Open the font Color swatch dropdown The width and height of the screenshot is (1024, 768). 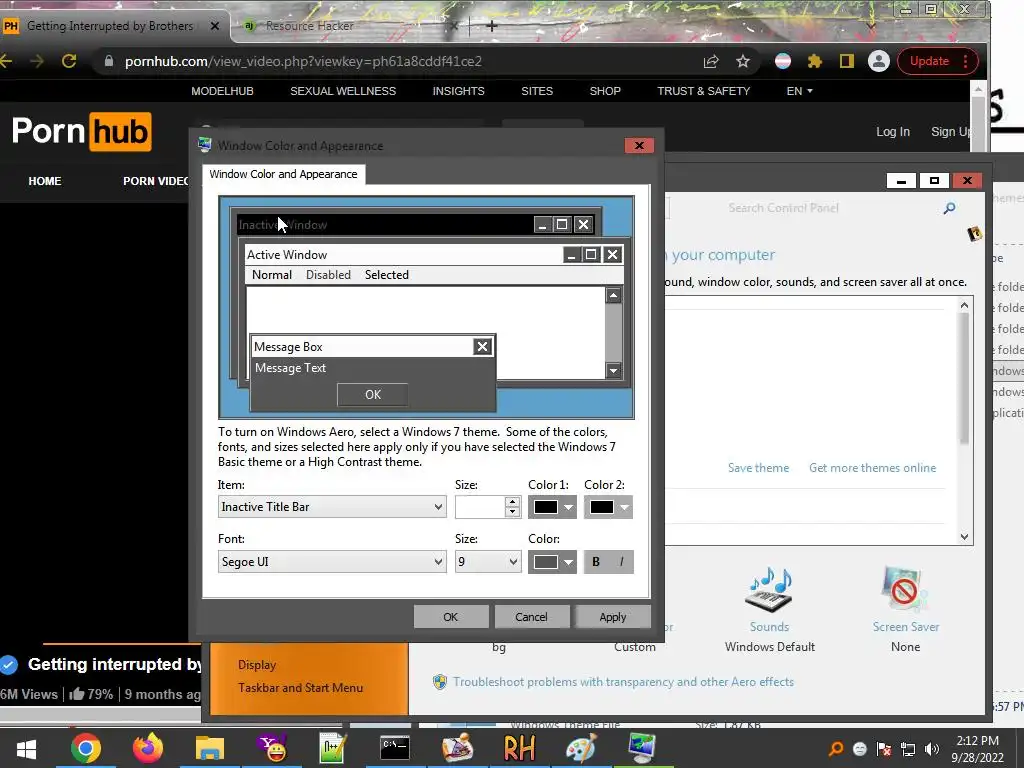pyautogui.click(x=552, y=562)
